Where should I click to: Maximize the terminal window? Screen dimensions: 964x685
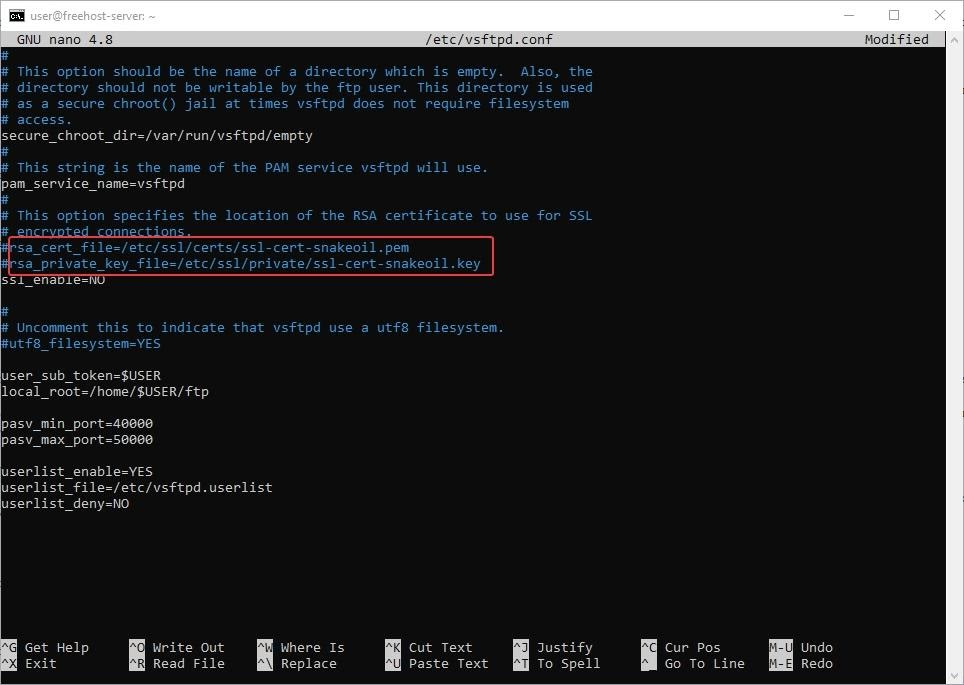pos(894,15)
